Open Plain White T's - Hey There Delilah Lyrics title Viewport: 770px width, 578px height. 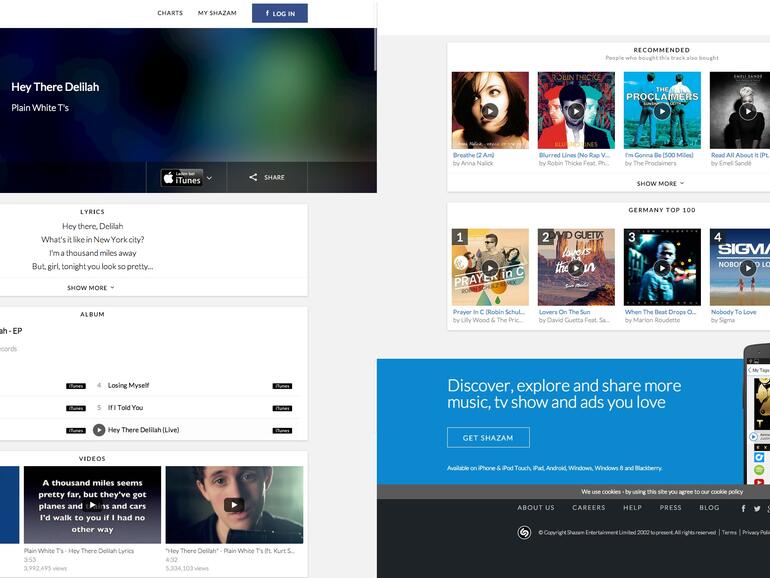coord(79,551)
